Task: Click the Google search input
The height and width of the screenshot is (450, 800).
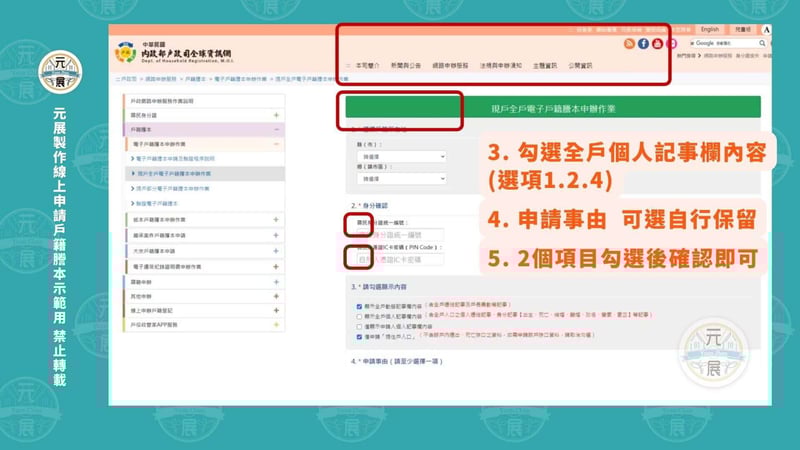Action: tap(723, 43)
